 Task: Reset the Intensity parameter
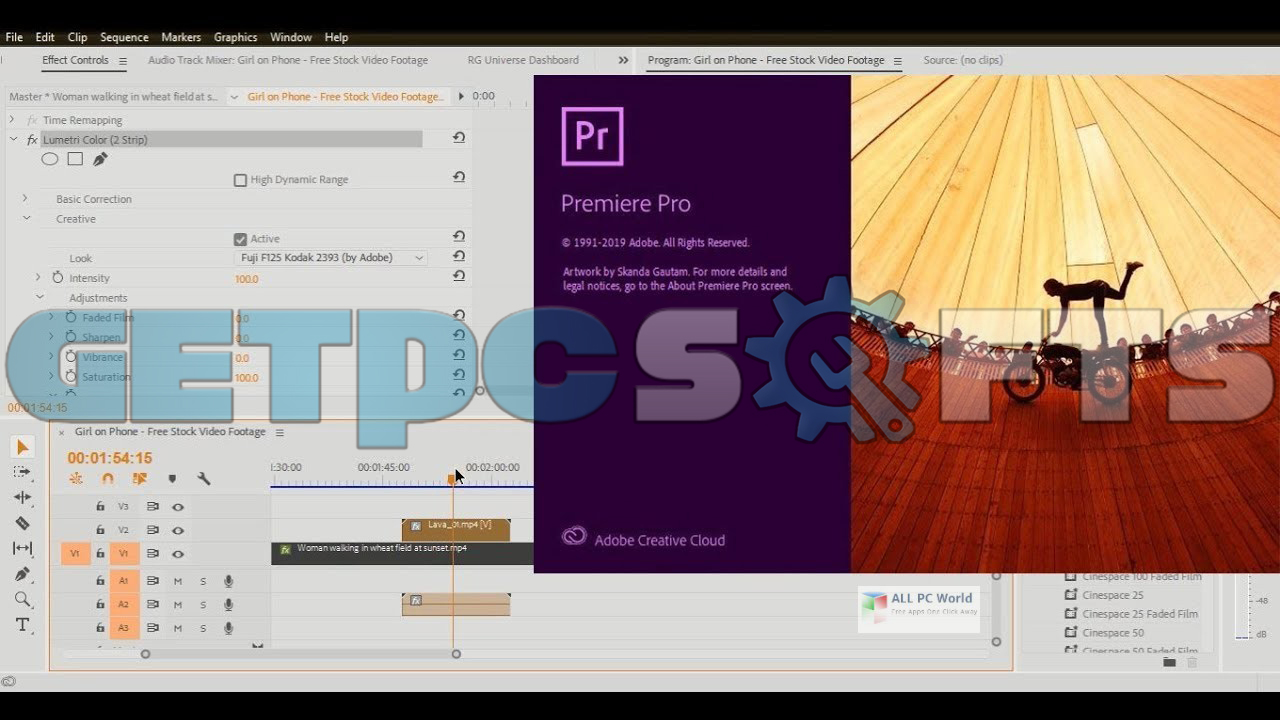point(459,276)
